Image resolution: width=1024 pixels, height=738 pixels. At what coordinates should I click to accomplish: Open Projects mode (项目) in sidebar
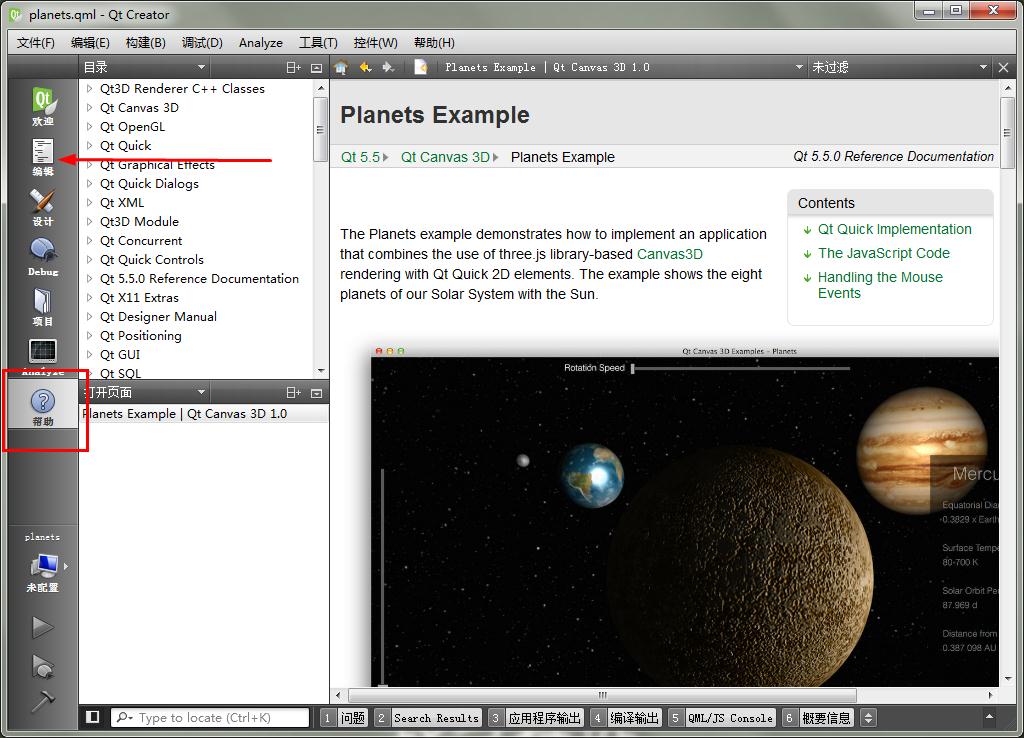[42, 306]
